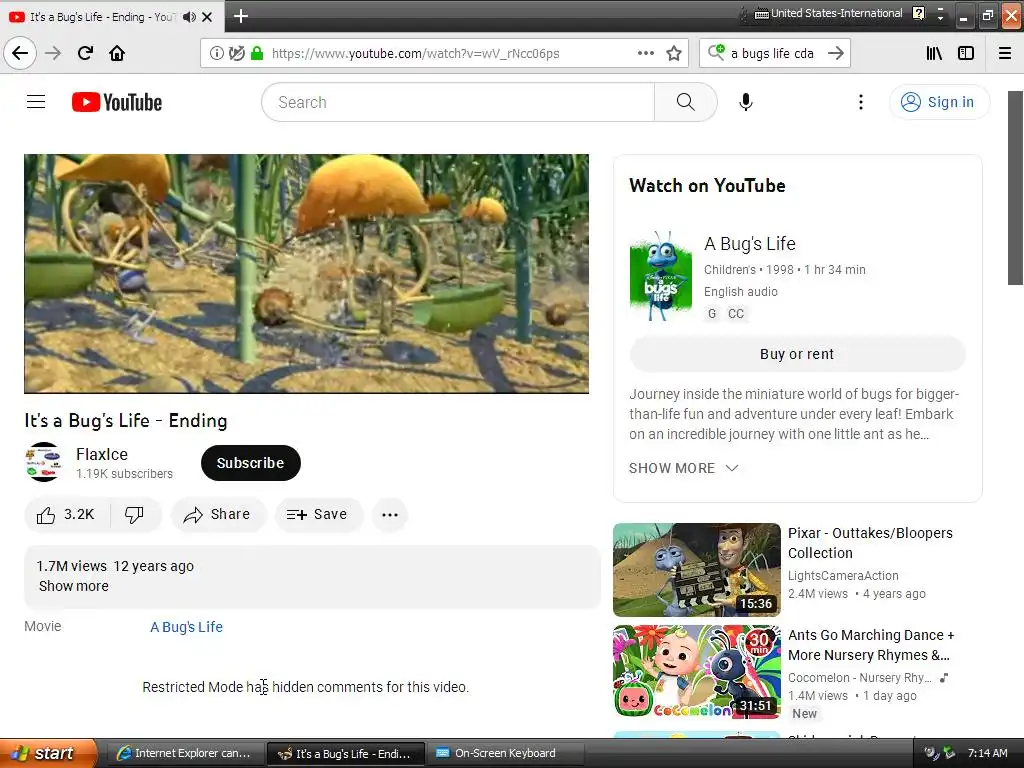Mute the tab audio speaker icon

click(189, 17)
